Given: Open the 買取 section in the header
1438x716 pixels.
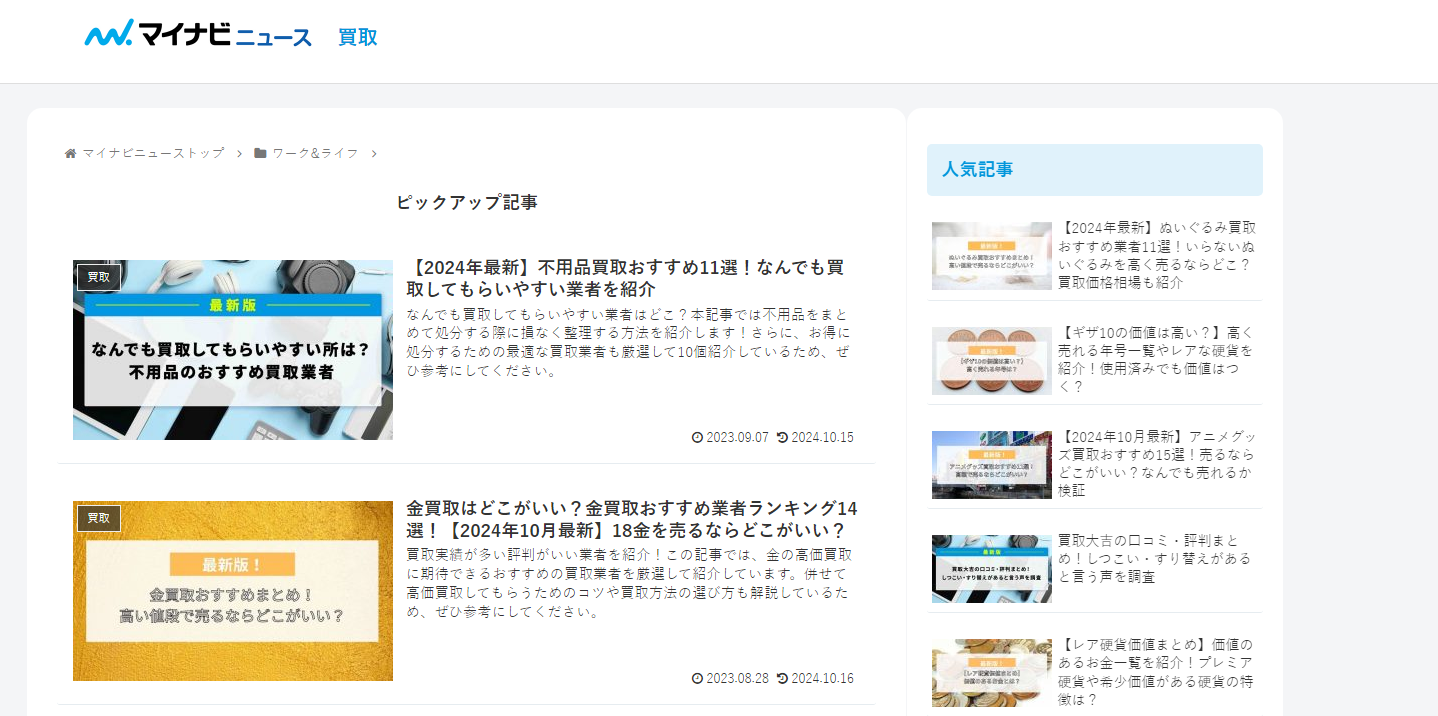Looking at the screenshot, I should click(356, 36).
